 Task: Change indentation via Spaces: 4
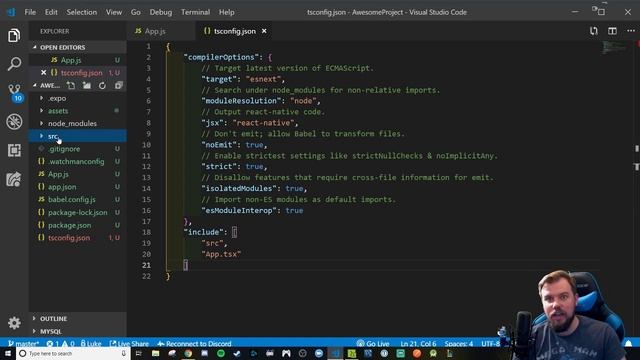(x=459, y=344)
